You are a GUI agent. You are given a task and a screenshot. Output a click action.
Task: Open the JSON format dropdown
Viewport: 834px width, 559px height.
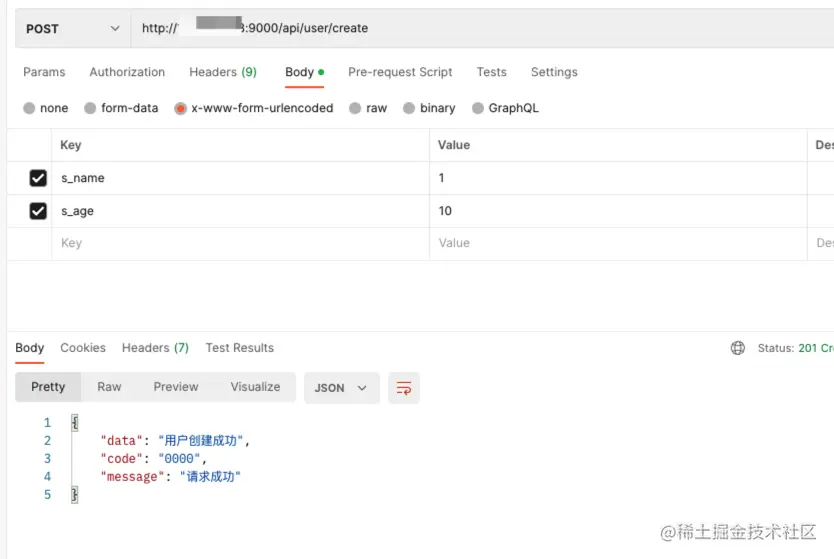click(341, 388)
